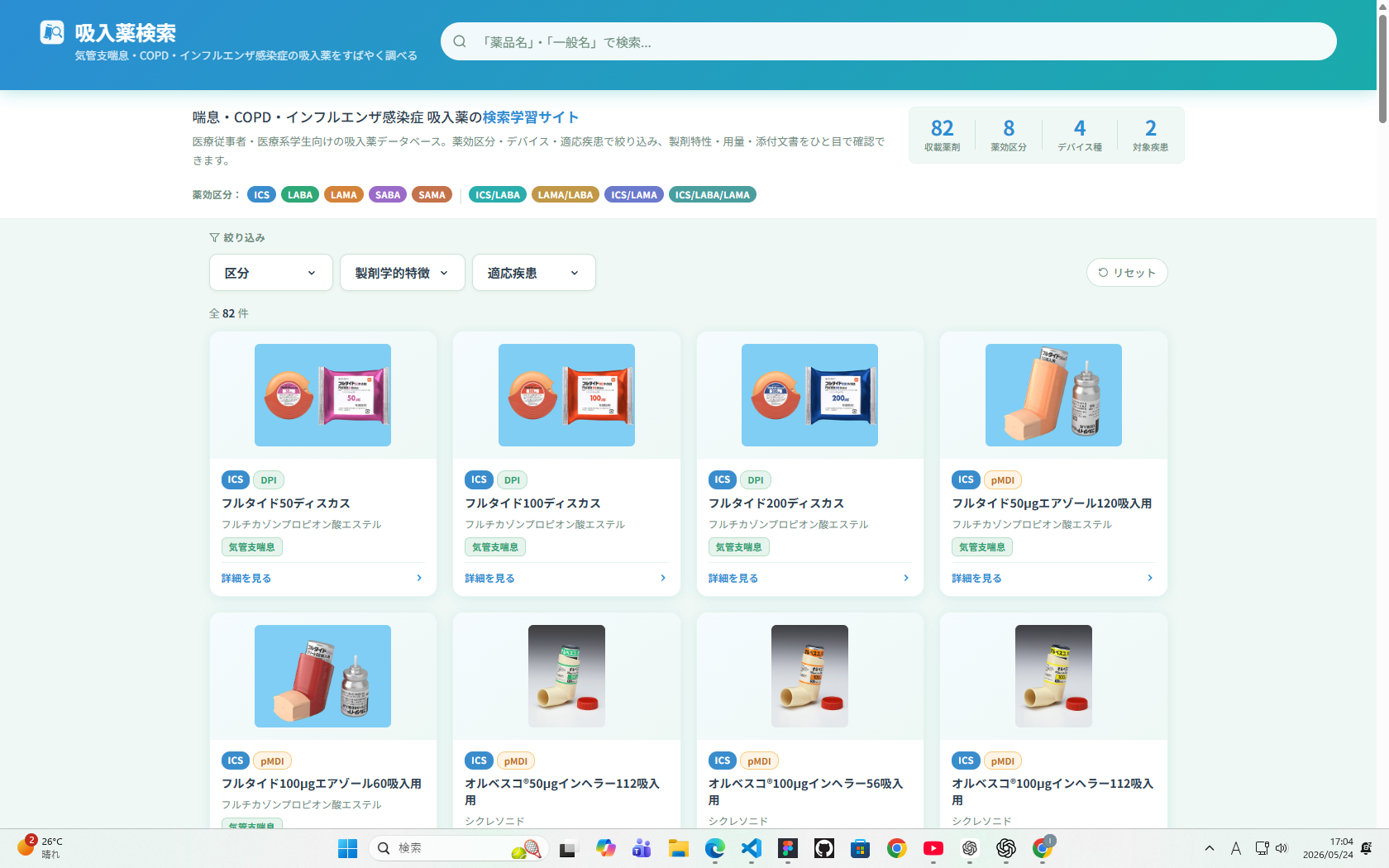Click the chevron arrow on フルタイド200ディスカス card
The width and height of the screenshot is (1389, 868).
coord(906,578)
